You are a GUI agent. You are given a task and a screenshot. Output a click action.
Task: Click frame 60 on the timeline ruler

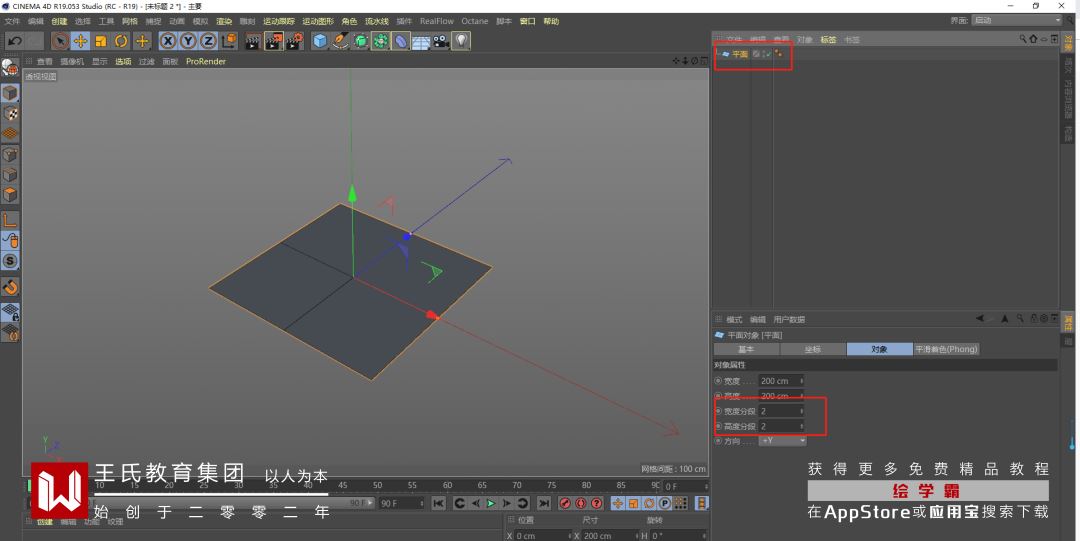click(449, 486)
